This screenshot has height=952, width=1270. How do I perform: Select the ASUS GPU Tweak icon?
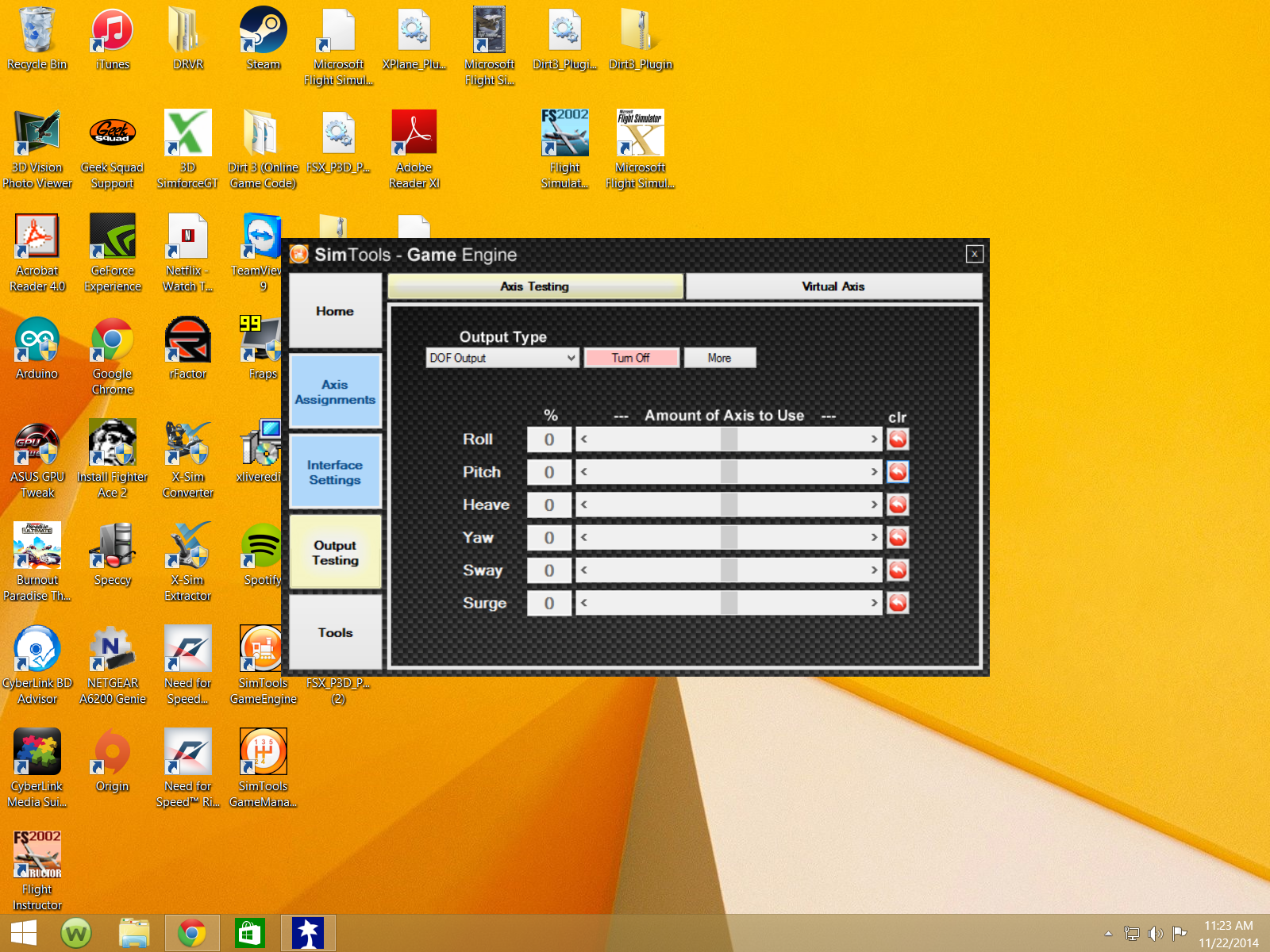(37, 459)
